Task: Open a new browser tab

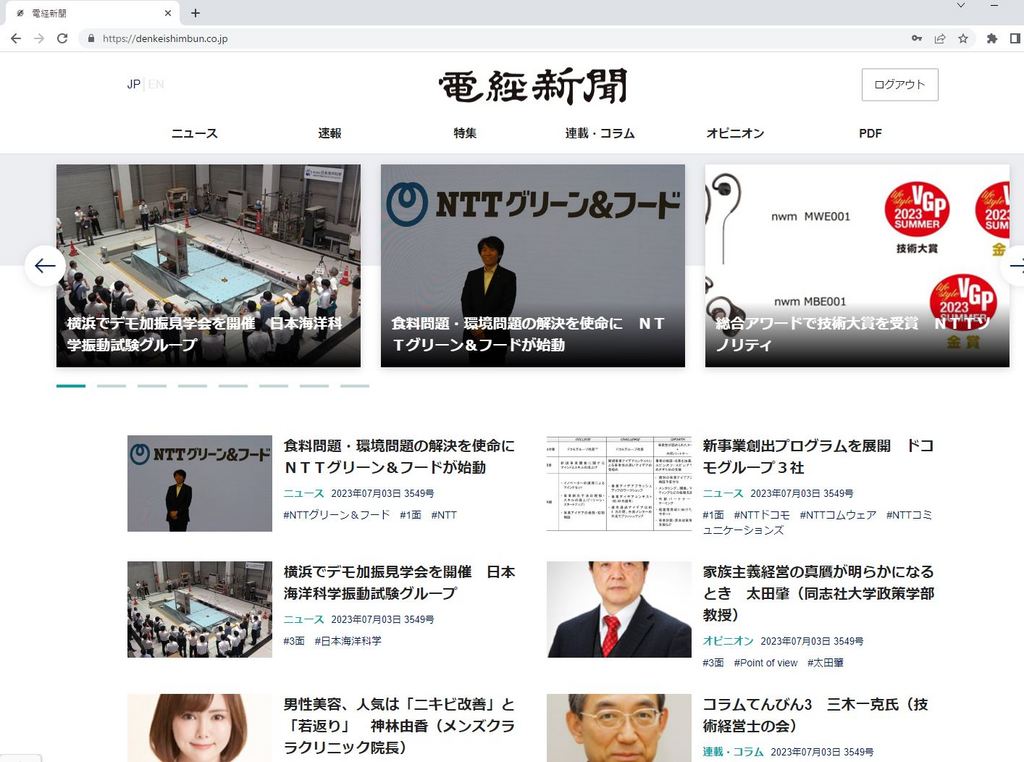Action: coord(195,12)
